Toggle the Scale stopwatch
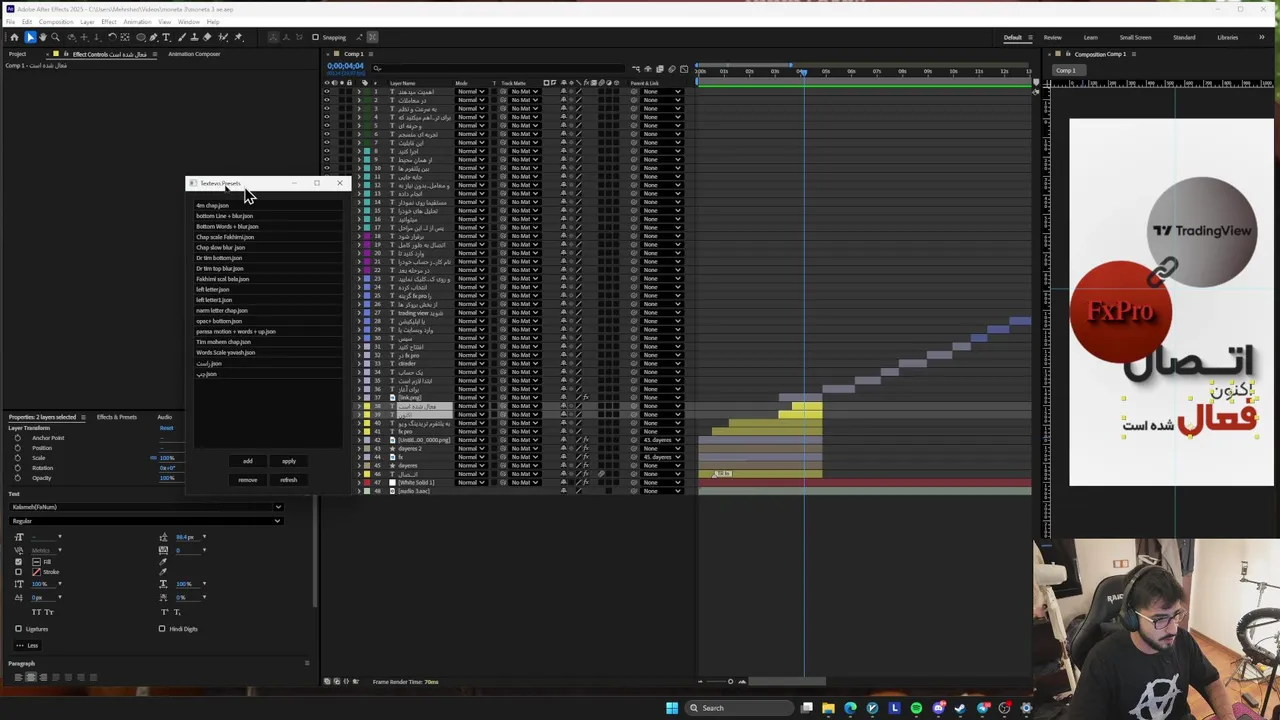 click(17, 458)
